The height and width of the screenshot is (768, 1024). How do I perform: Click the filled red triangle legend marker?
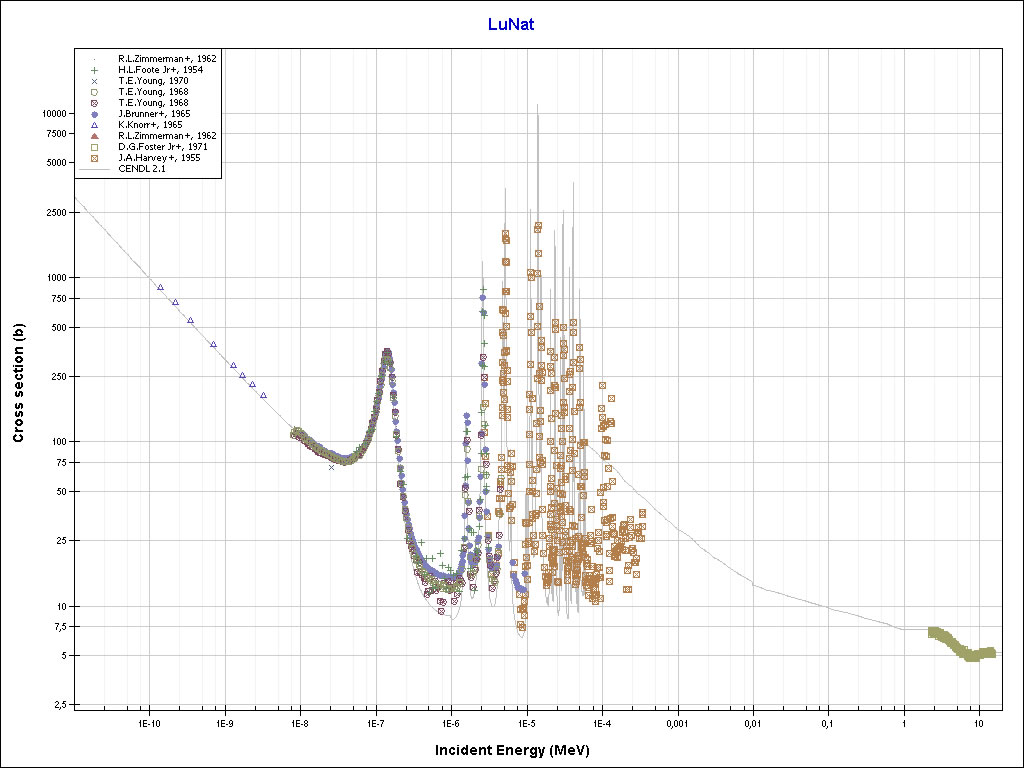point(94,135)
